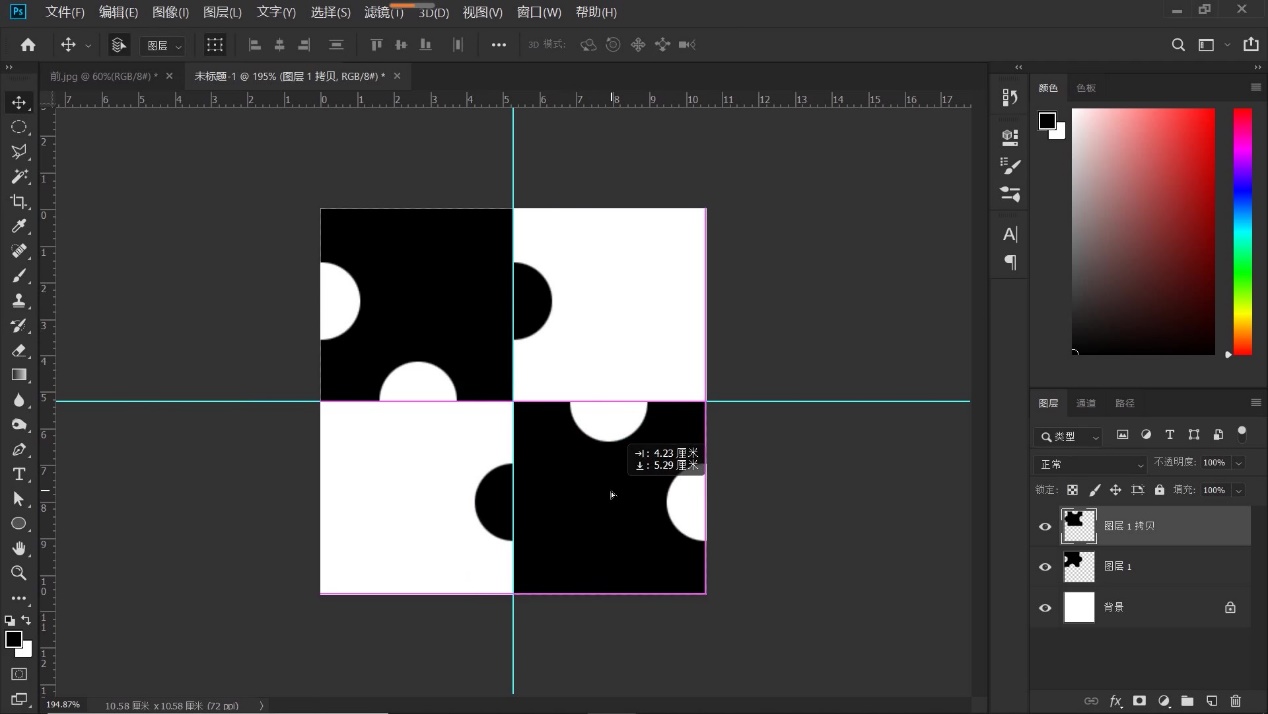Add a layer mask using the mask icon
This screenshot has height=714, width=1268.
coord(1139,701)
